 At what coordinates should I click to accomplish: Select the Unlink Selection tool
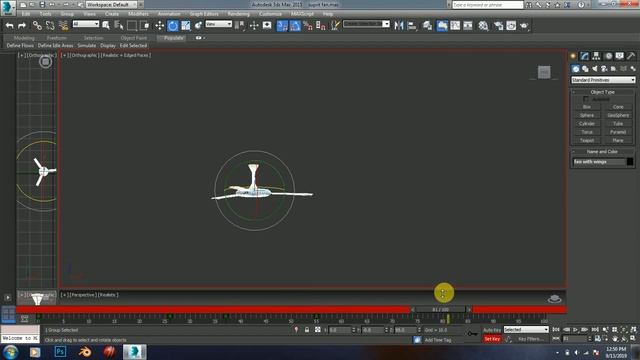click(x=50, y=26)
